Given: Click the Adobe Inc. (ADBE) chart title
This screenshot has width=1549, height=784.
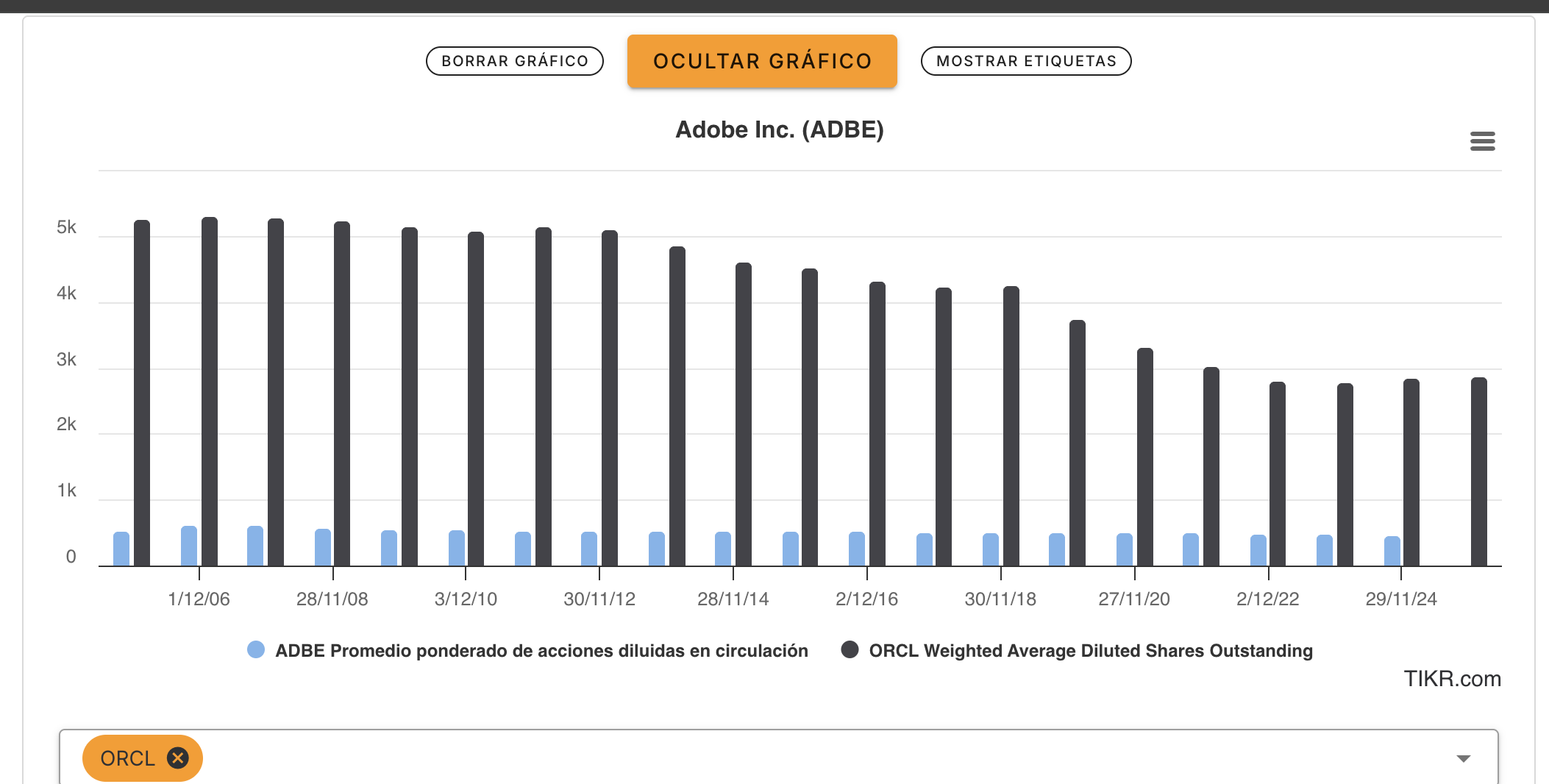Looking at the screenshot, I should click(x=779, y=129).
